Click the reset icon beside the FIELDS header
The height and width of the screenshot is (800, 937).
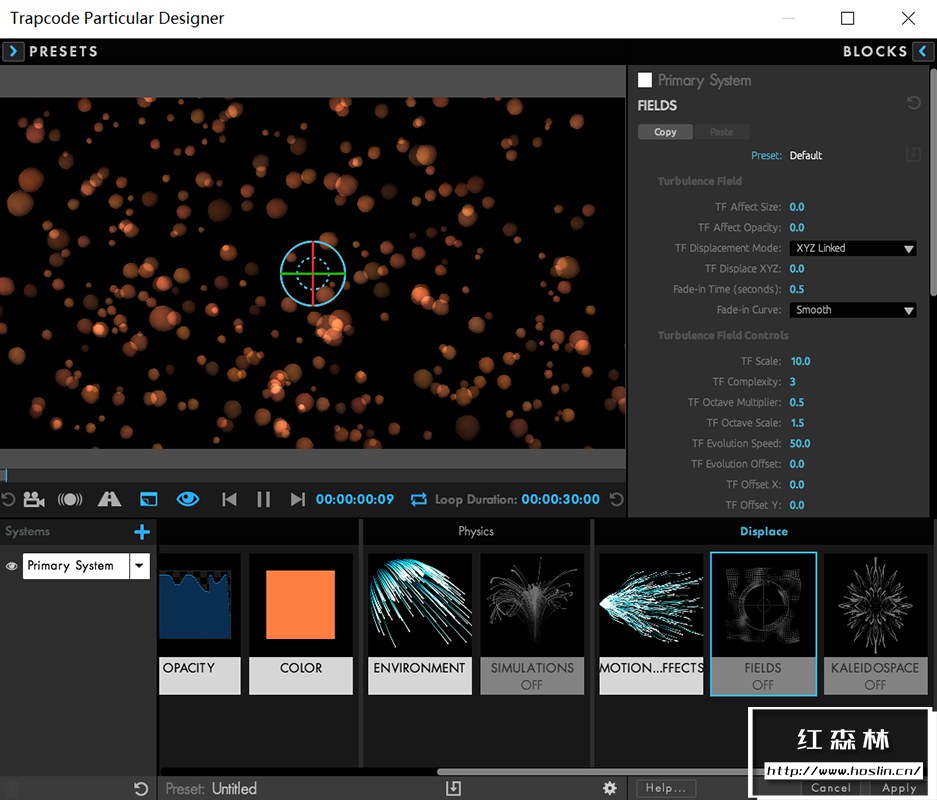coord(913,103)
